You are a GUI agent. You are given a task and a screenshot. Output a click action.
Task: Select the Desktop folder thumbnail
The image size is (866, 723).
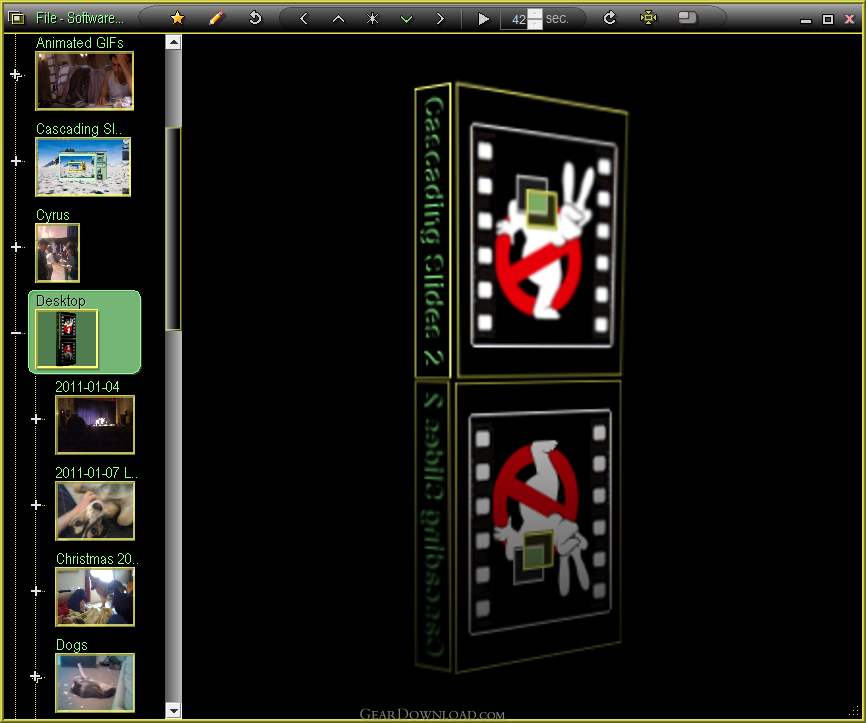coord(67,339)
